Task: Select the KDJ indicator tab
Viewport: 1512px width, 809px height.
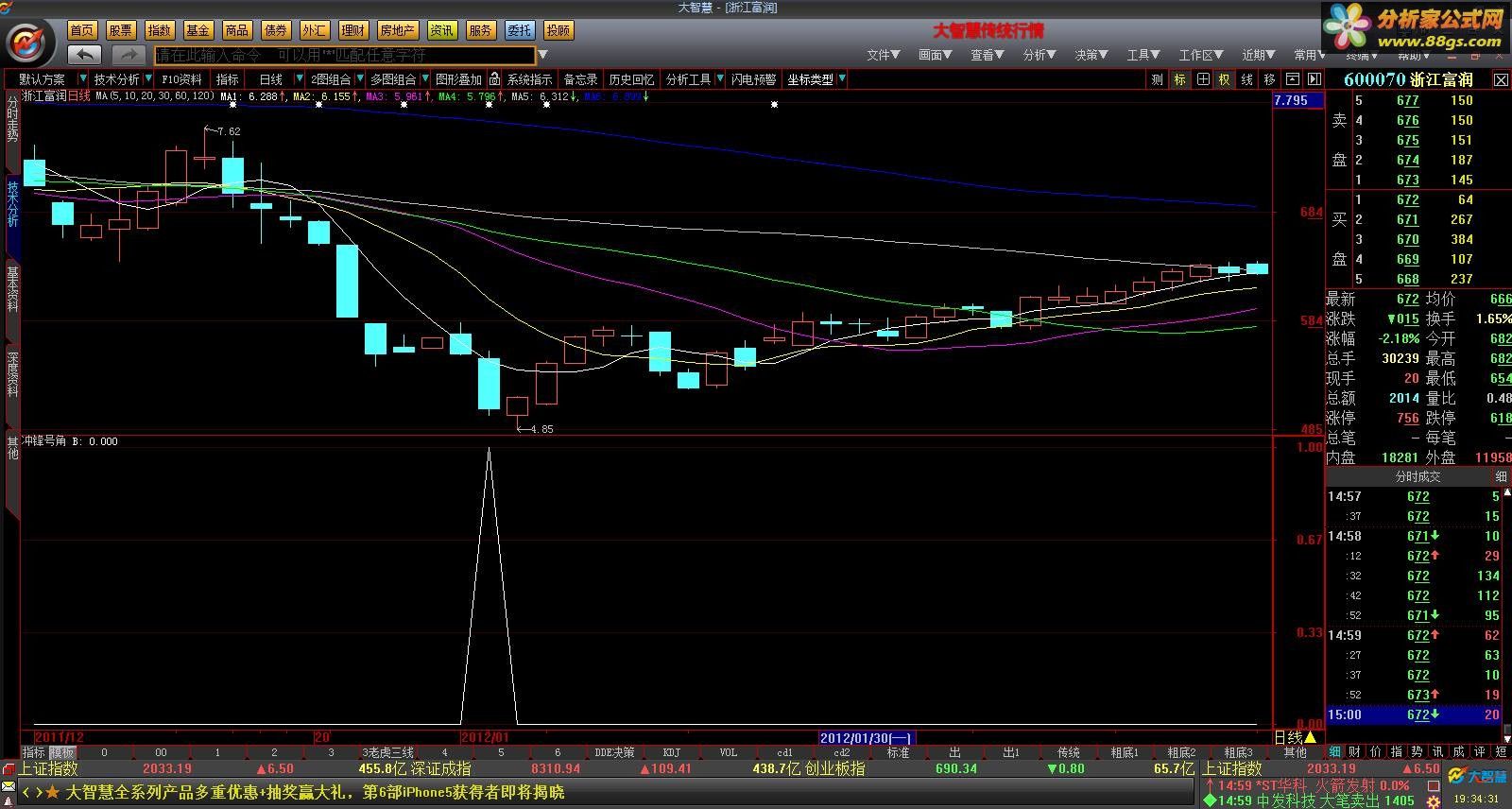Action: point(671,752)
